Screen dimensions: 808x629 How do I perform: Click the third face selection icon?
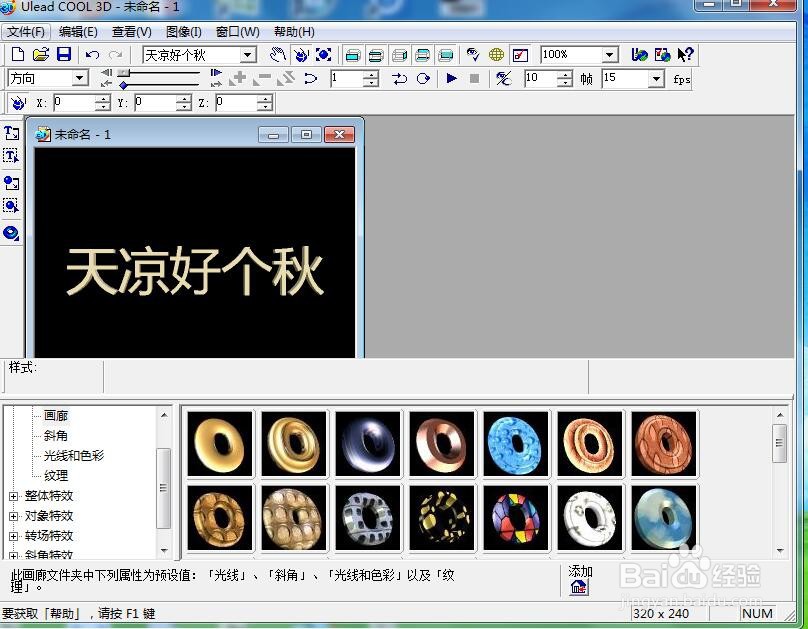point(399,55)
